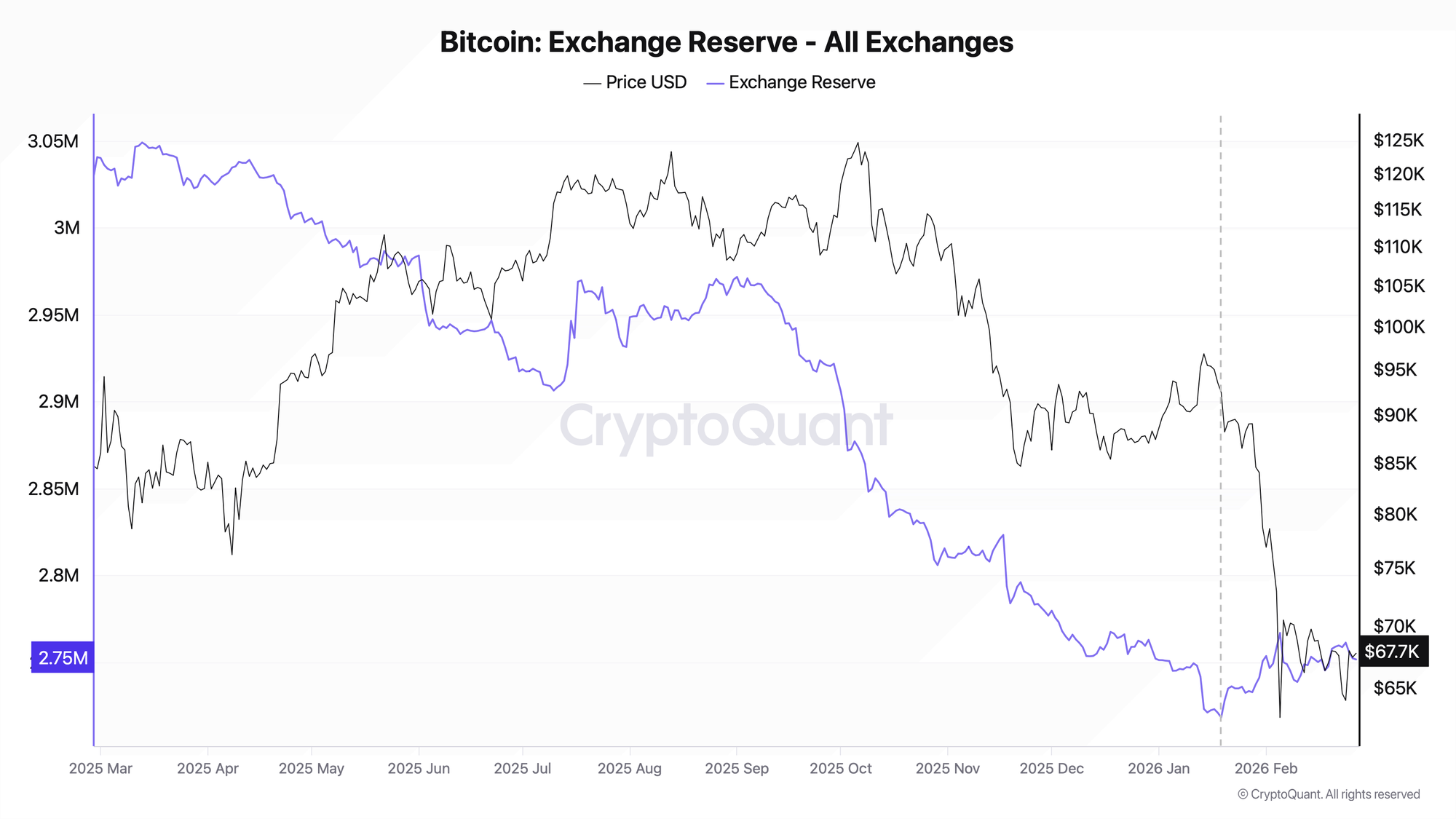Click the purple Exchange Reserve legend line swatch
Viewport: 1456px width, 819px height.
tap(715, 83)
